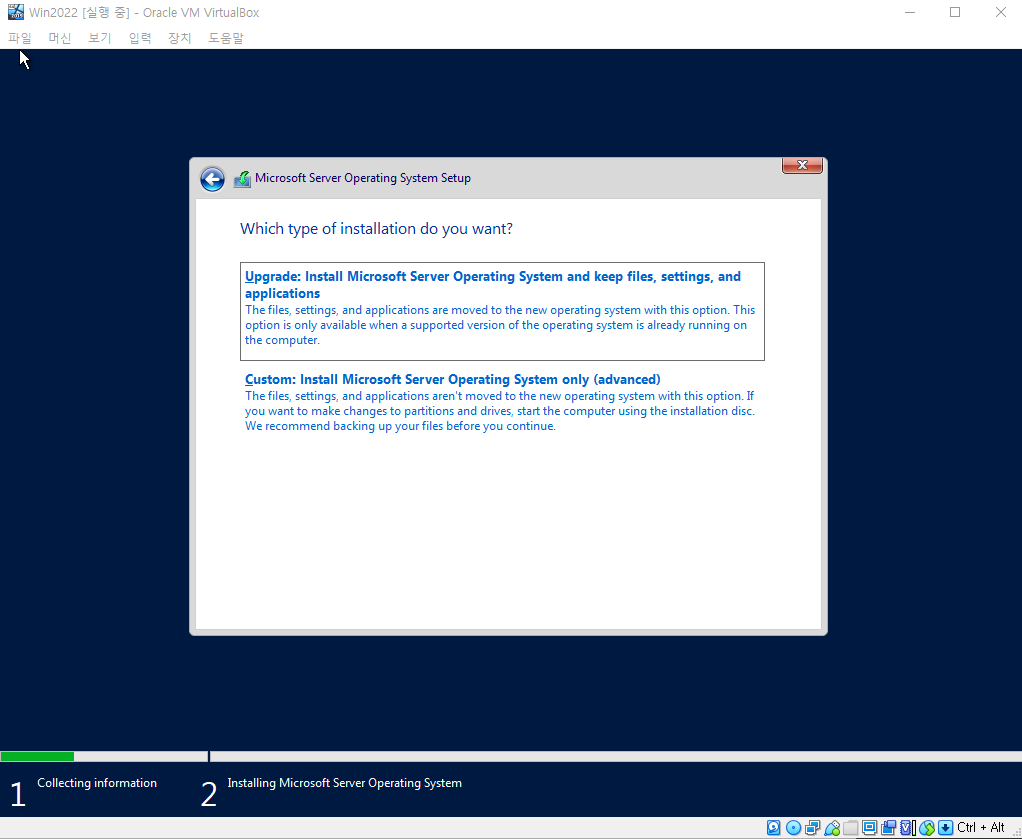The width and height of the screenshot is (1022, 839).
Task: Click the keyboard capture arrow icon
Action: 946,828
